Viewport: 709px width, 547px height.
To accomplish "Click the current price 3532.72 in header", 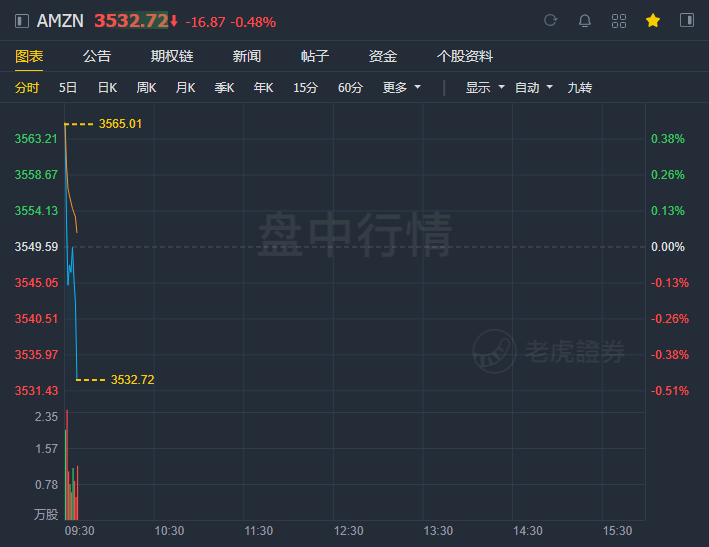I will [x=131, y=21].
